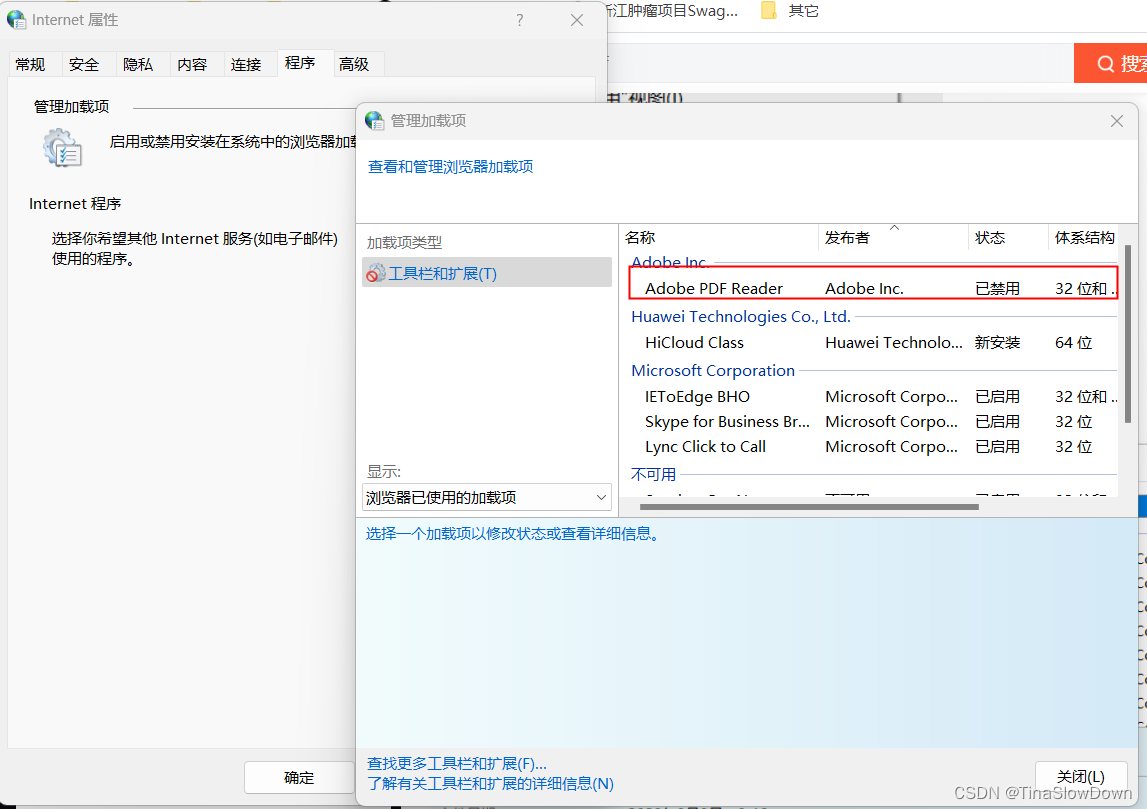Close the 管理加载项 dialog with X
The image size is (1147, 809).
(x=1116, y=121)
